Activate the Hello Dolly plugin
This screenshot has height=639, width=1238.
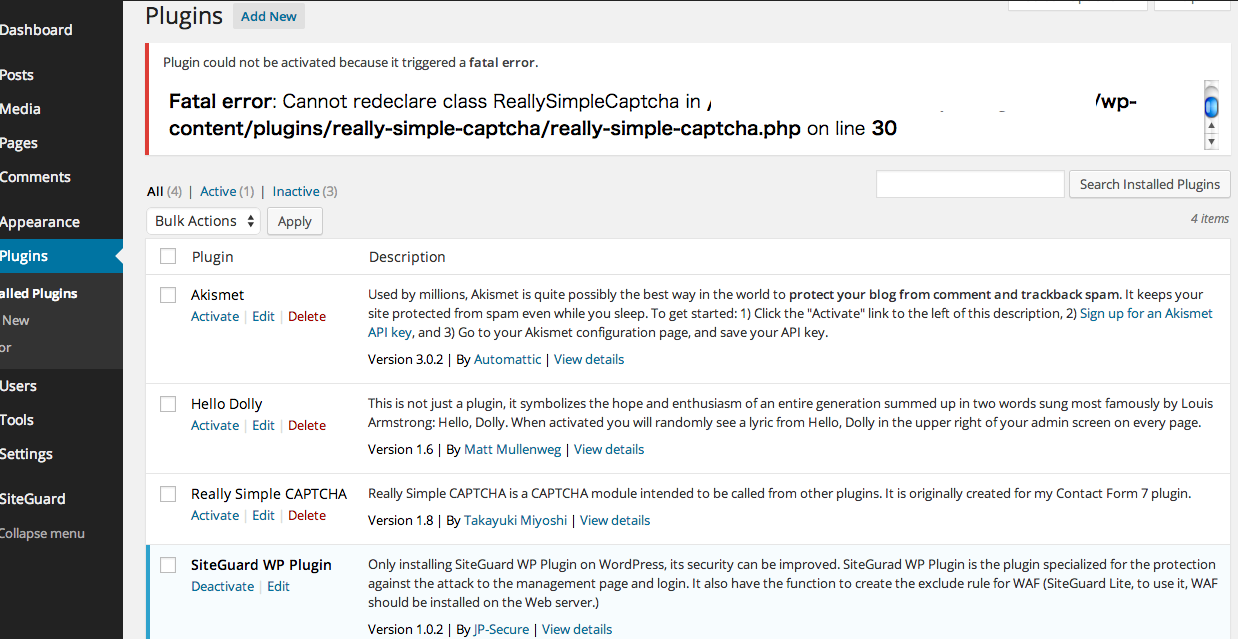click(x=215, y=425)
